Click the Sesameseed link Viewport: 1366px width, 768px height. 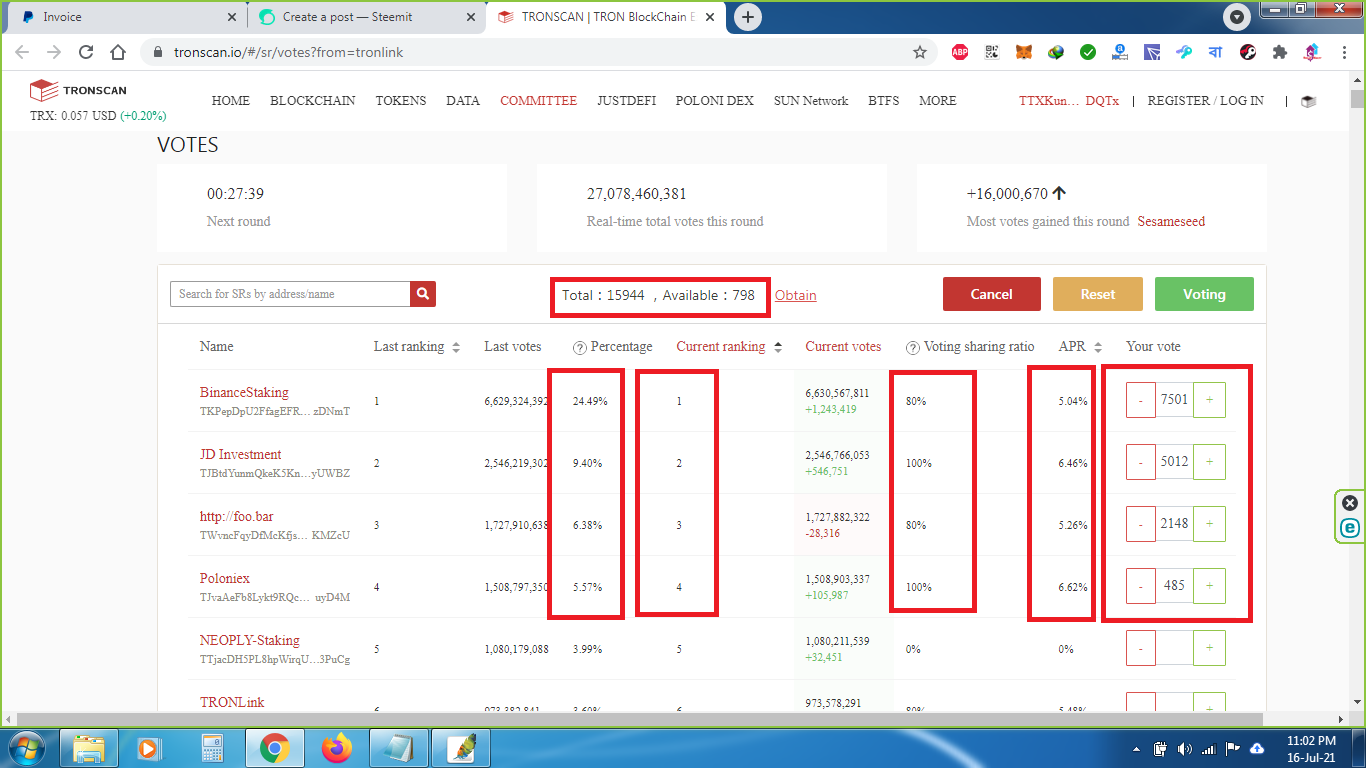(x=1171, y=222)
